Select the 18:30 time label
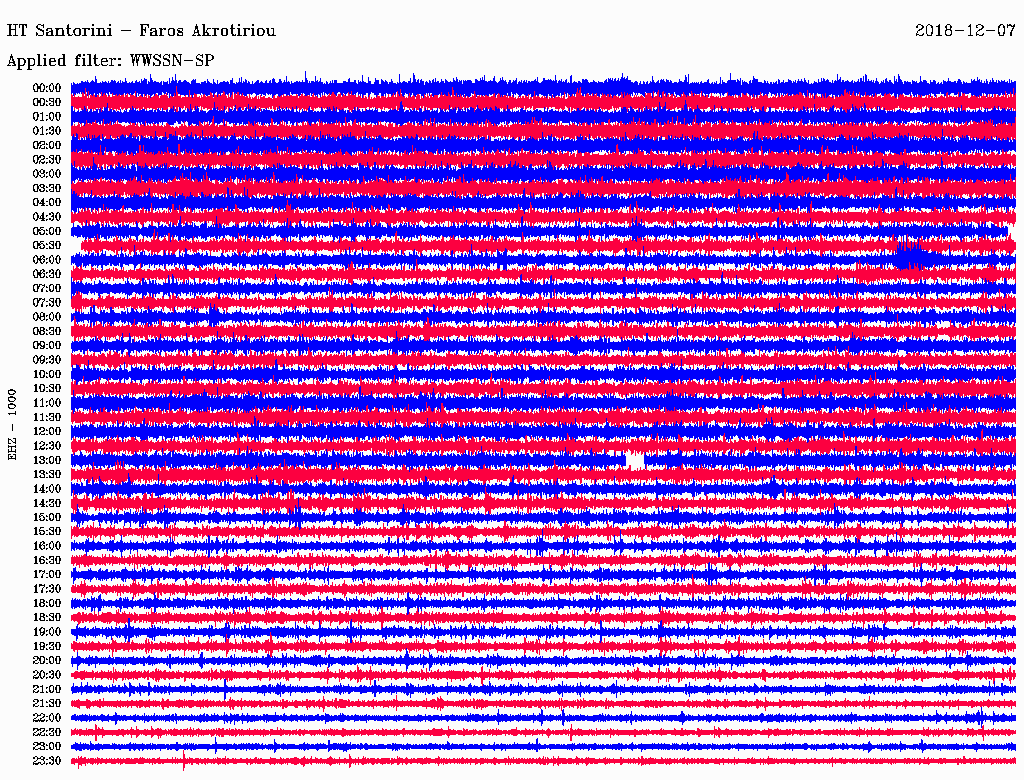The height and width of the screenshot is (780, 1024). (47, 617)
